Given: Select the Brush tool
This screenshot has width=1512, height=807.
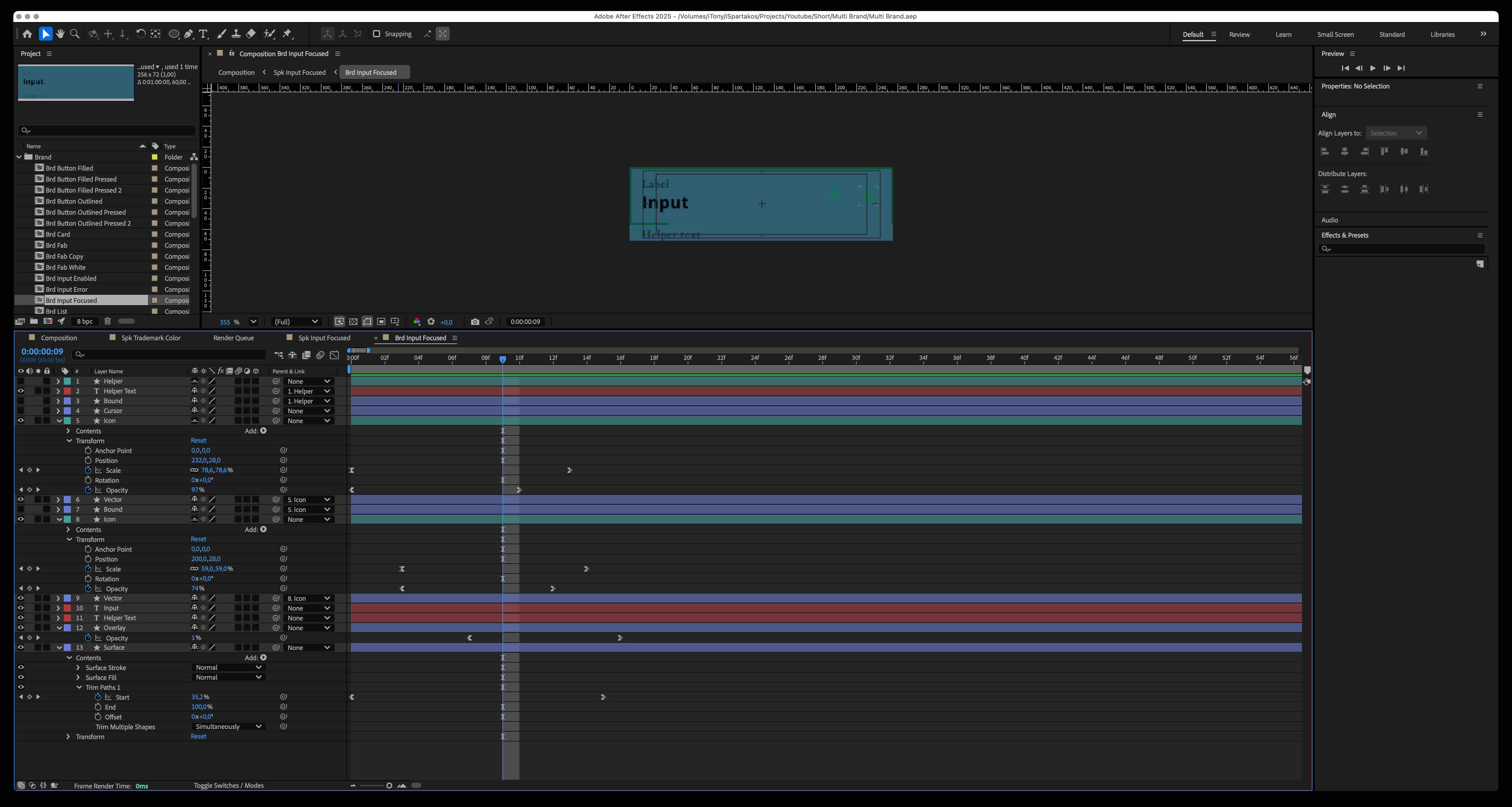Looking at the screenshot, I should point(221,34).
